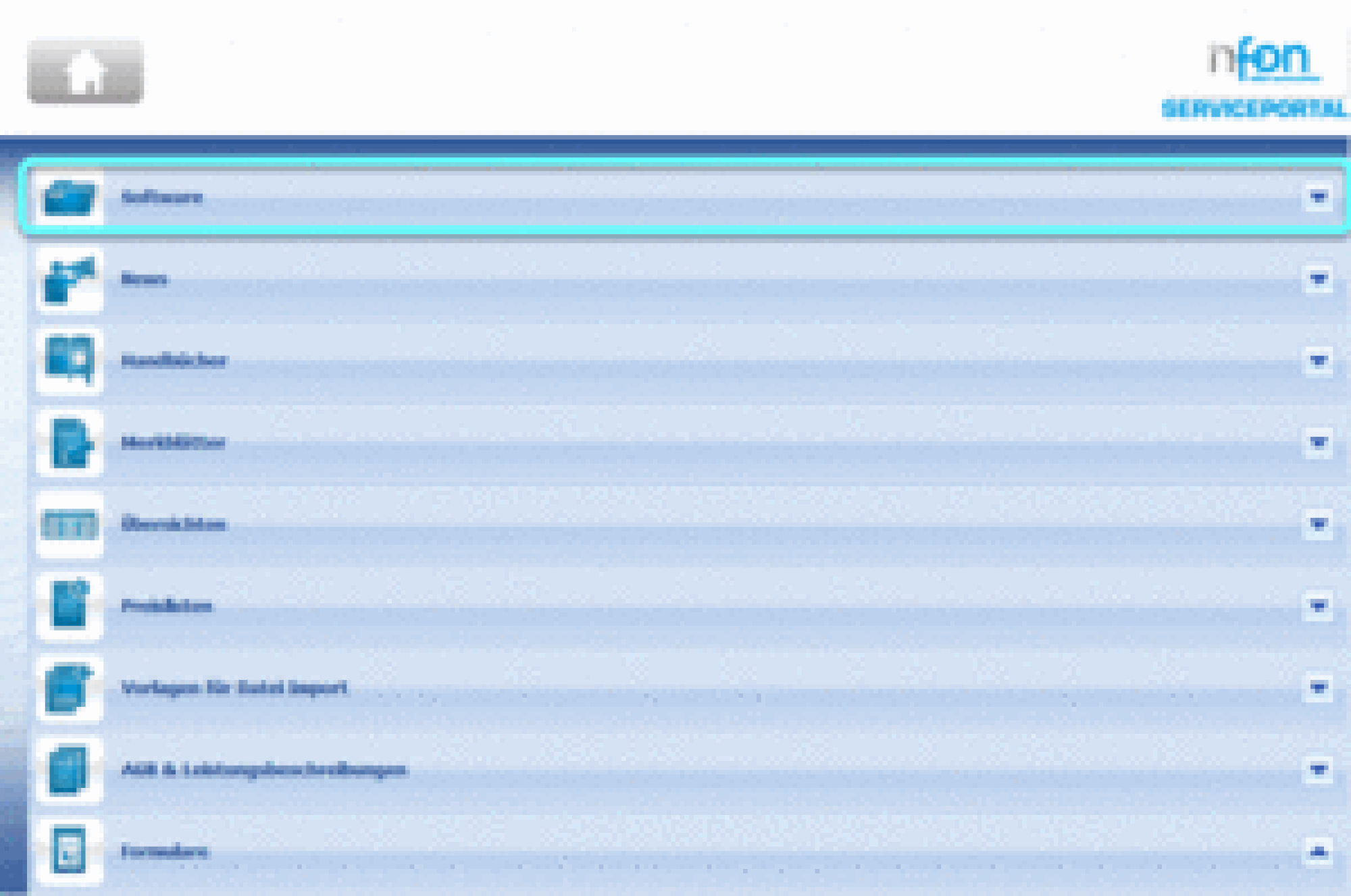The width and height of the screenshot is (1351, 896).
Task: Open the Preislisten section label
Action: 166,606
